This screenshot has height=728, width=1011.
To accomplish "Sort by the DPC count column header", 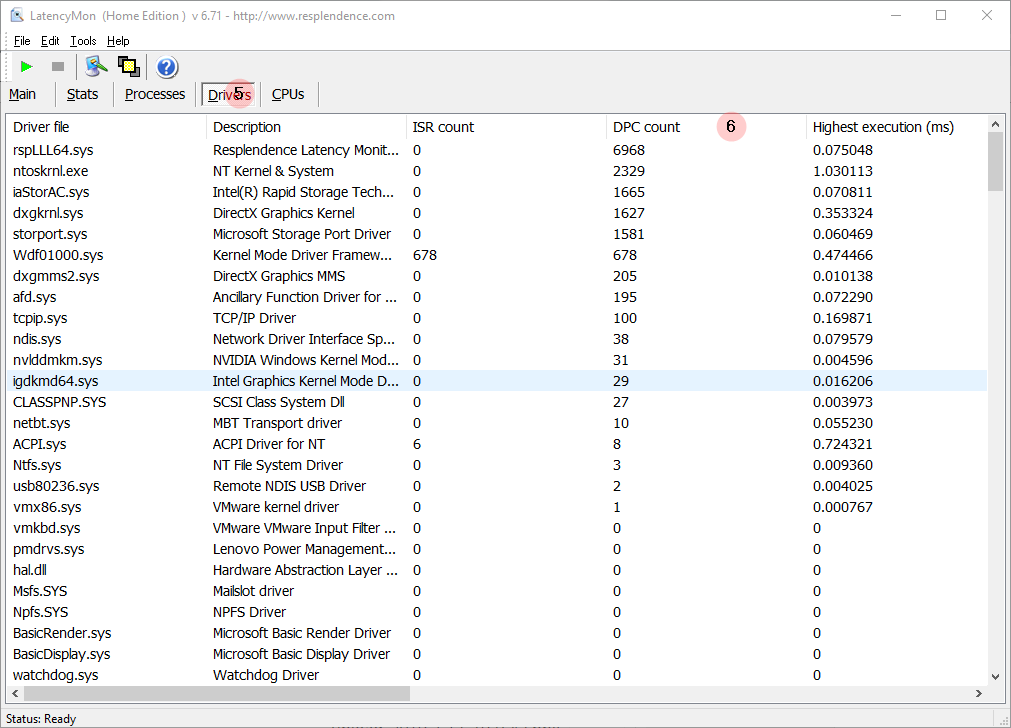I will (x=706, y=127).
